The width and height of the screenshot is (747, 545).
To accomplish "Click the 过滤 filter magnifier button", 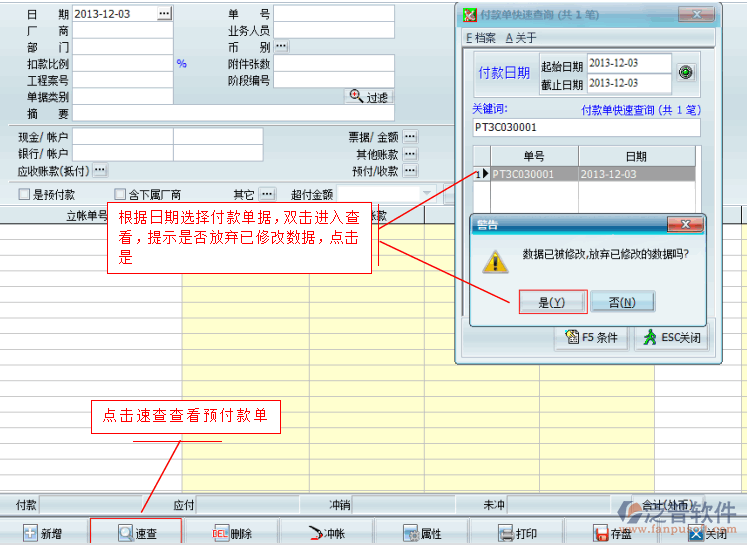I will [x=368, y=97].
